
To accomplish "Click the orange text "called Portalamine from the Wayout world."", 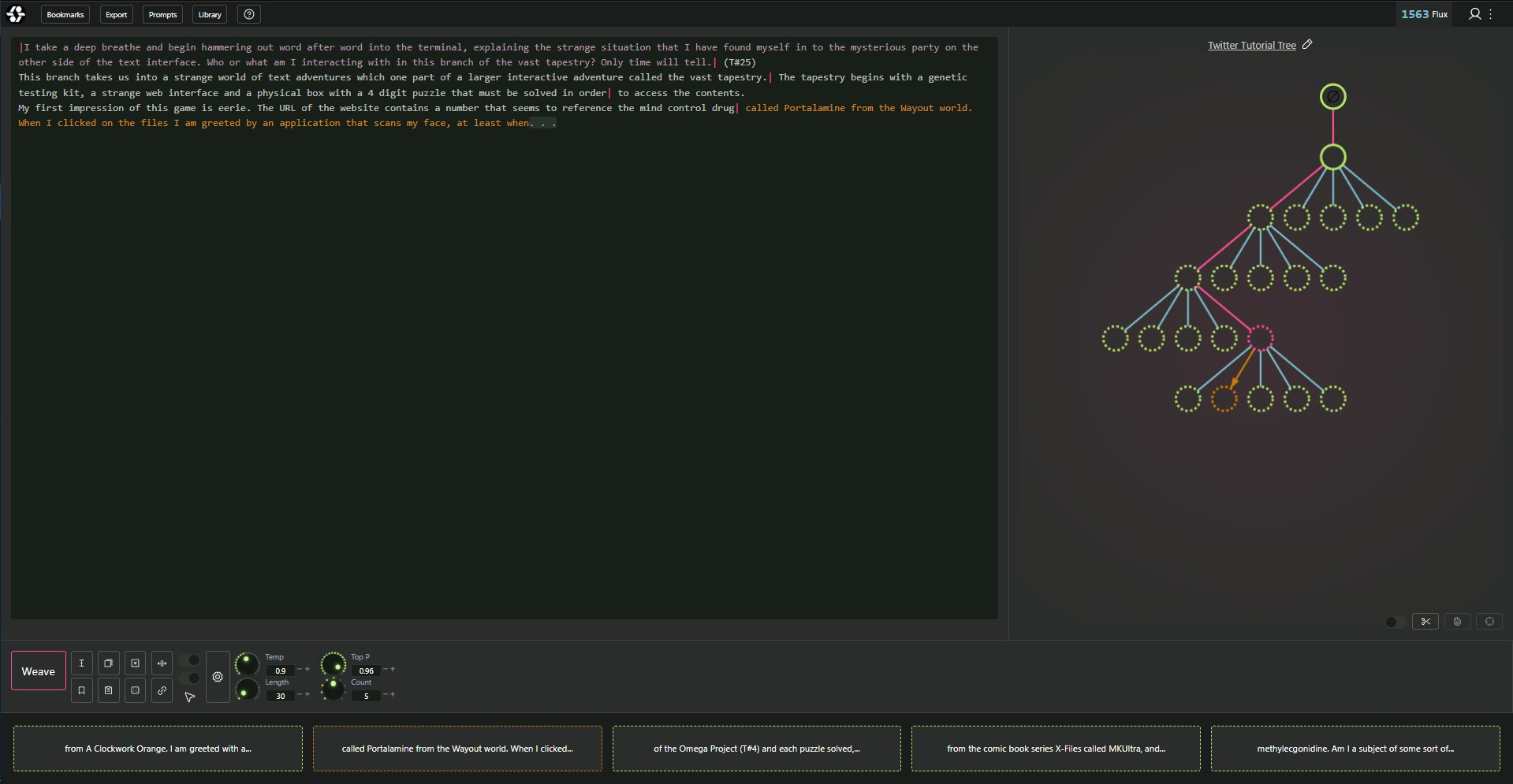I will (x=859, y=108).
